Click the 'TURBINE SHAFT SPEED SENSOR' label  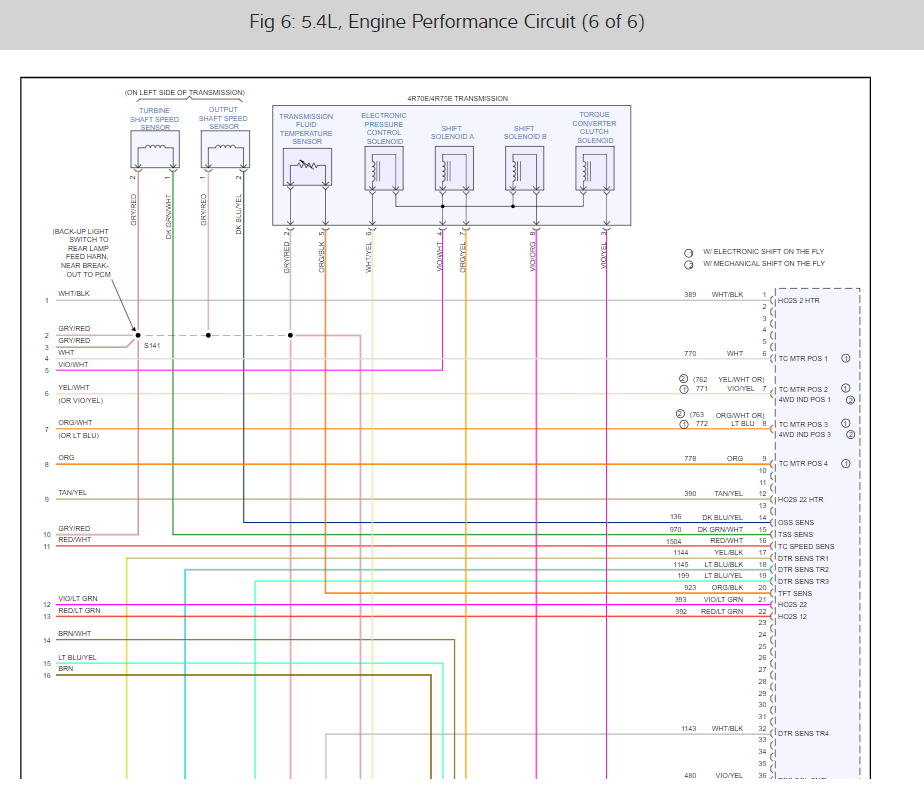154,118
